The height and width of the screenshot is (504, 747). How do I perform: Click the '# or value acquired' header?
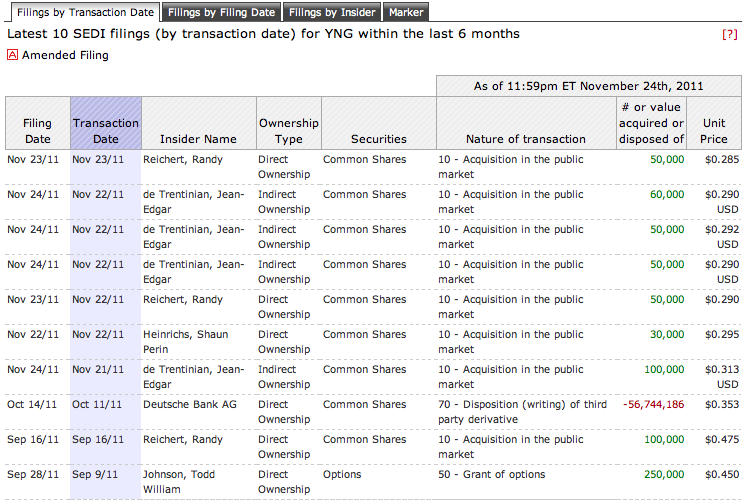tap(652, 123)
